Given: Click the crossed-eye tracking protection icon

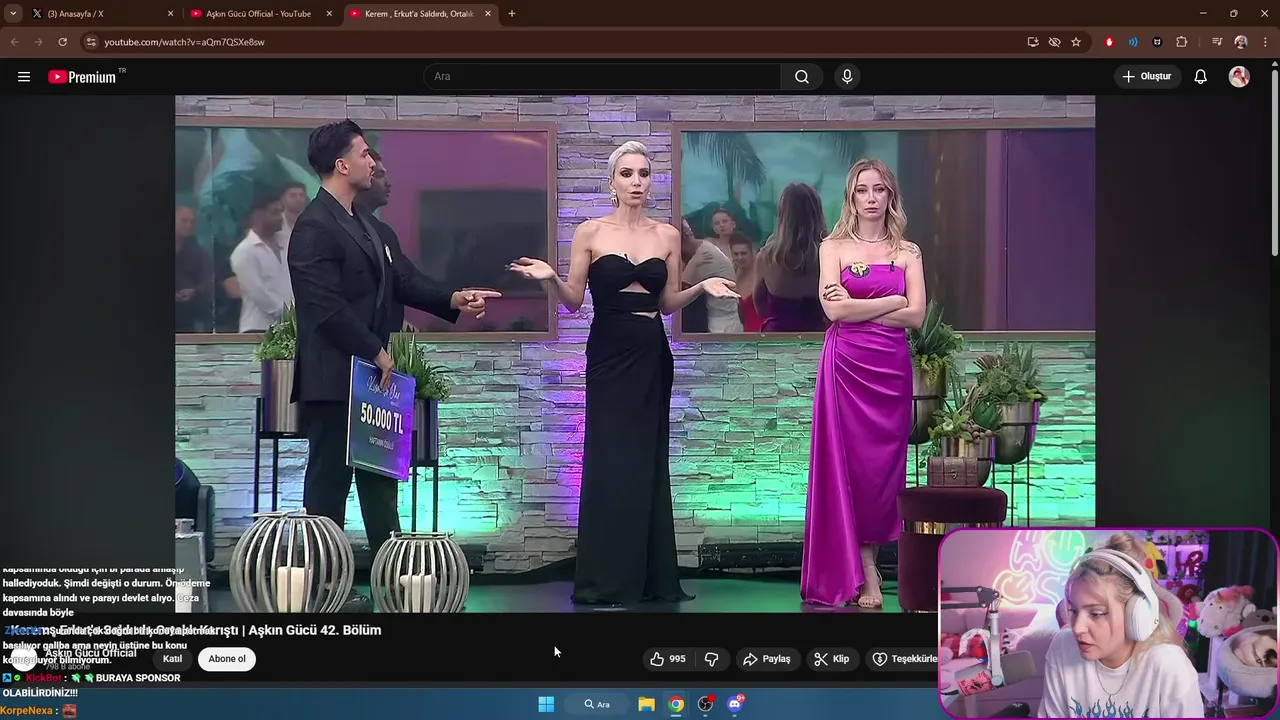Looking at the screenshot, I should click(1054, 42).
